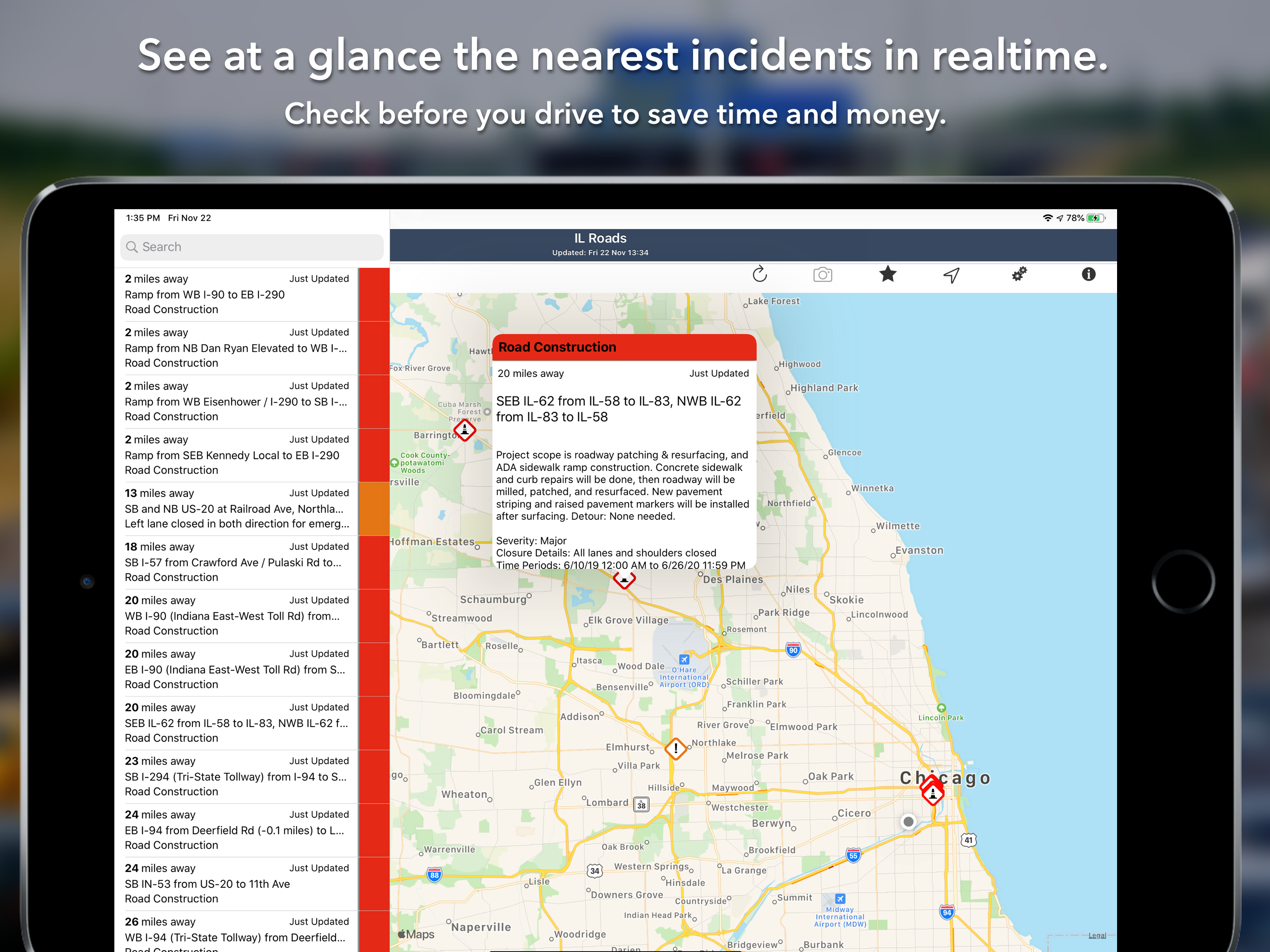Select construction marker below popup near Des Plaines
Screen dimensions: 1270x952
tap(624, 579)
